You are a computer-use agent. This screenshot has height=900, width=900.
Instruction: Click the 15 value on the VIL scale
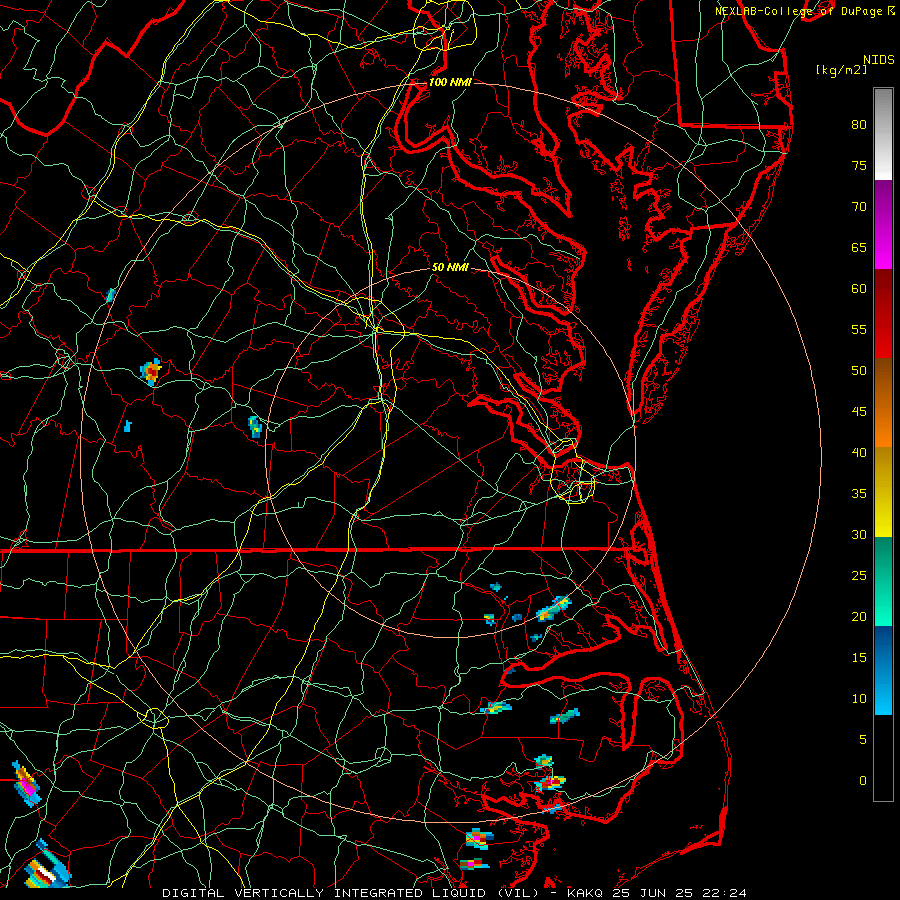point(859,657)
